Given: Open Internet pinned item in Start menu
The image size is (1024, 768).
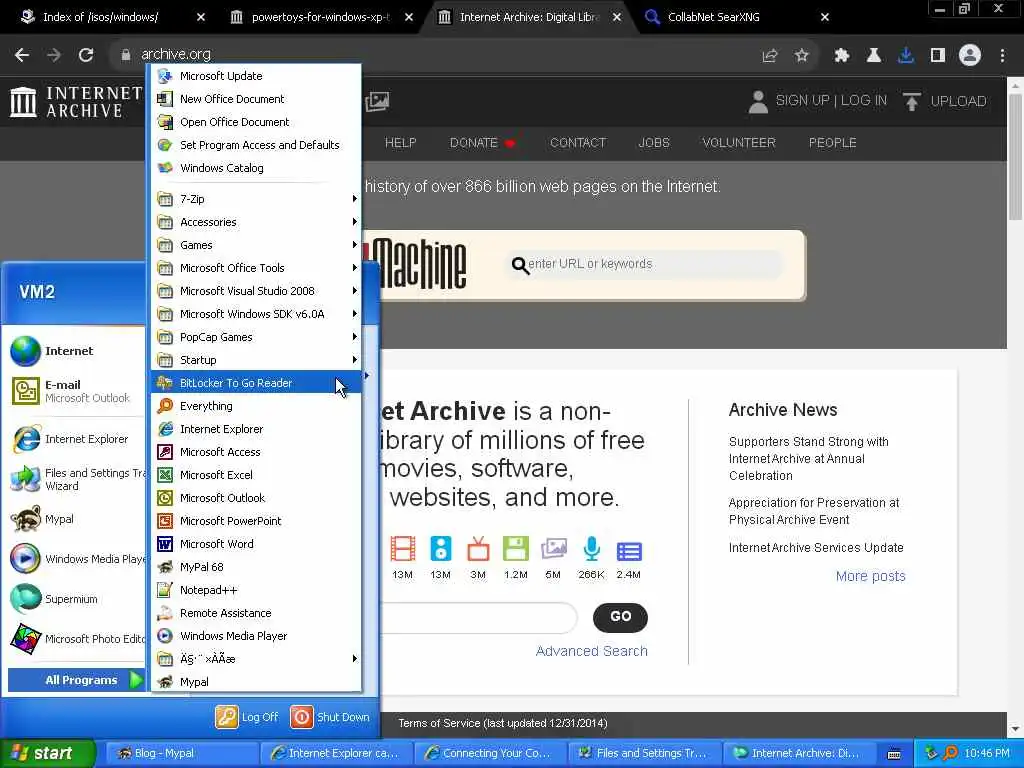Looking at the screenshot, I should [x=75, y=351].
